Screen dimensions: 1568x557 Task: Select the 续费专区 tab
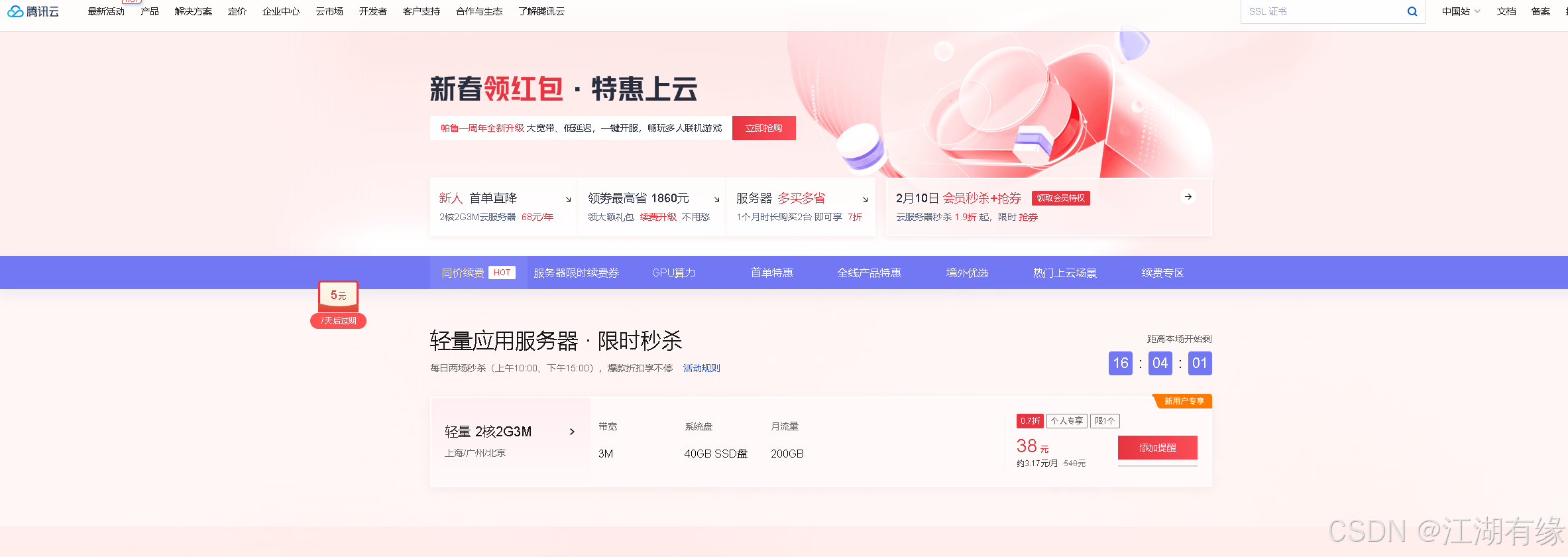[1163, 273]
